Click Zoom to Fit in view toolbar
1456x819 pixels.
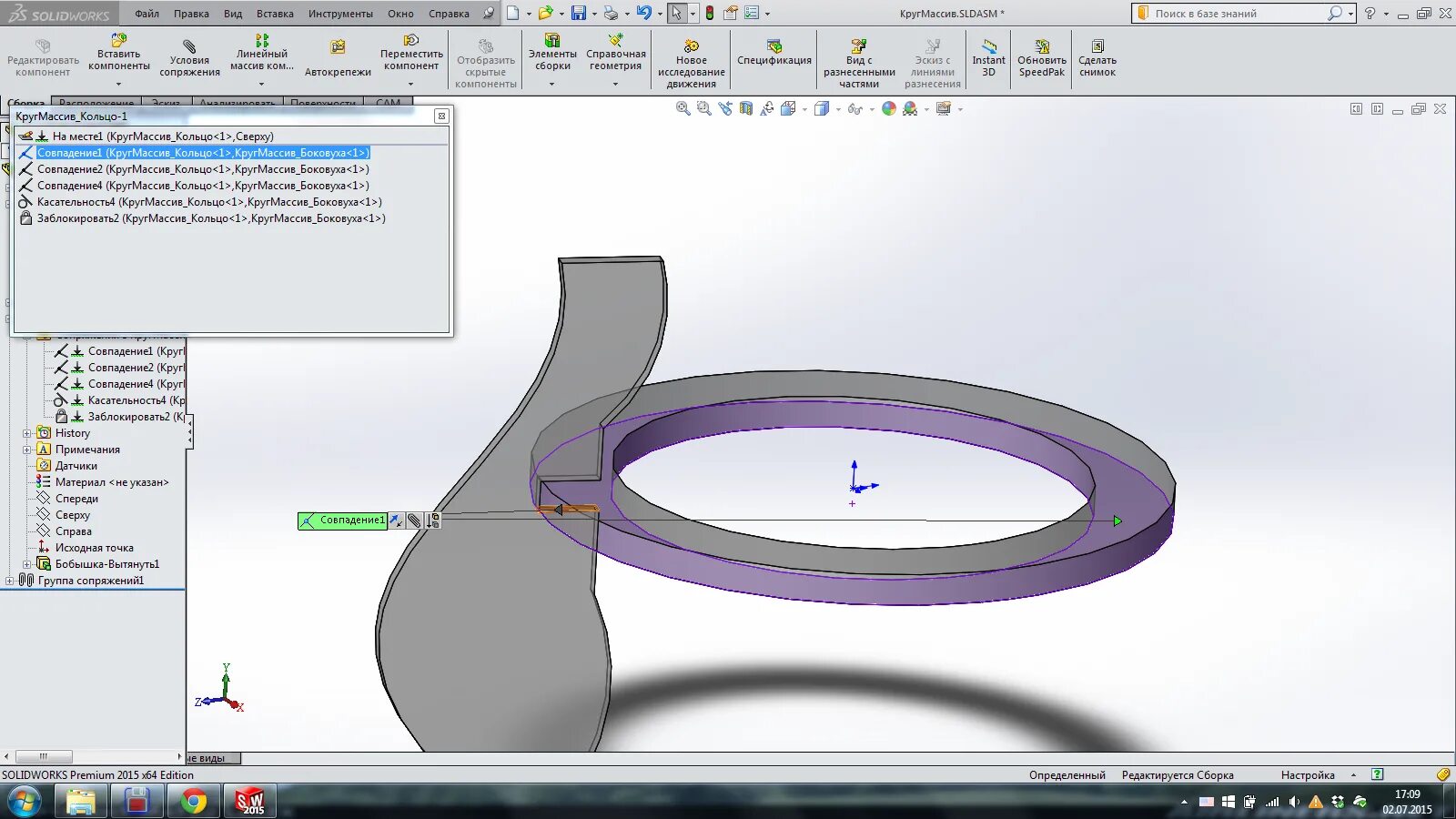[x=682, y=108]
